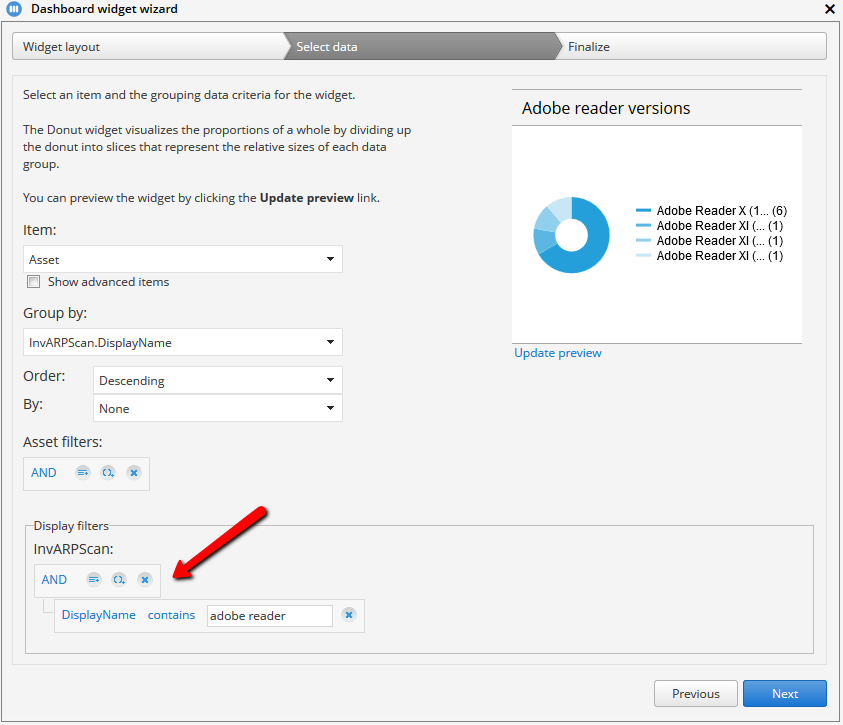The width and height of the screenshot is (843, 725).
Task: Click the Adobe reader versions preview title
Action: click(606, 109)
